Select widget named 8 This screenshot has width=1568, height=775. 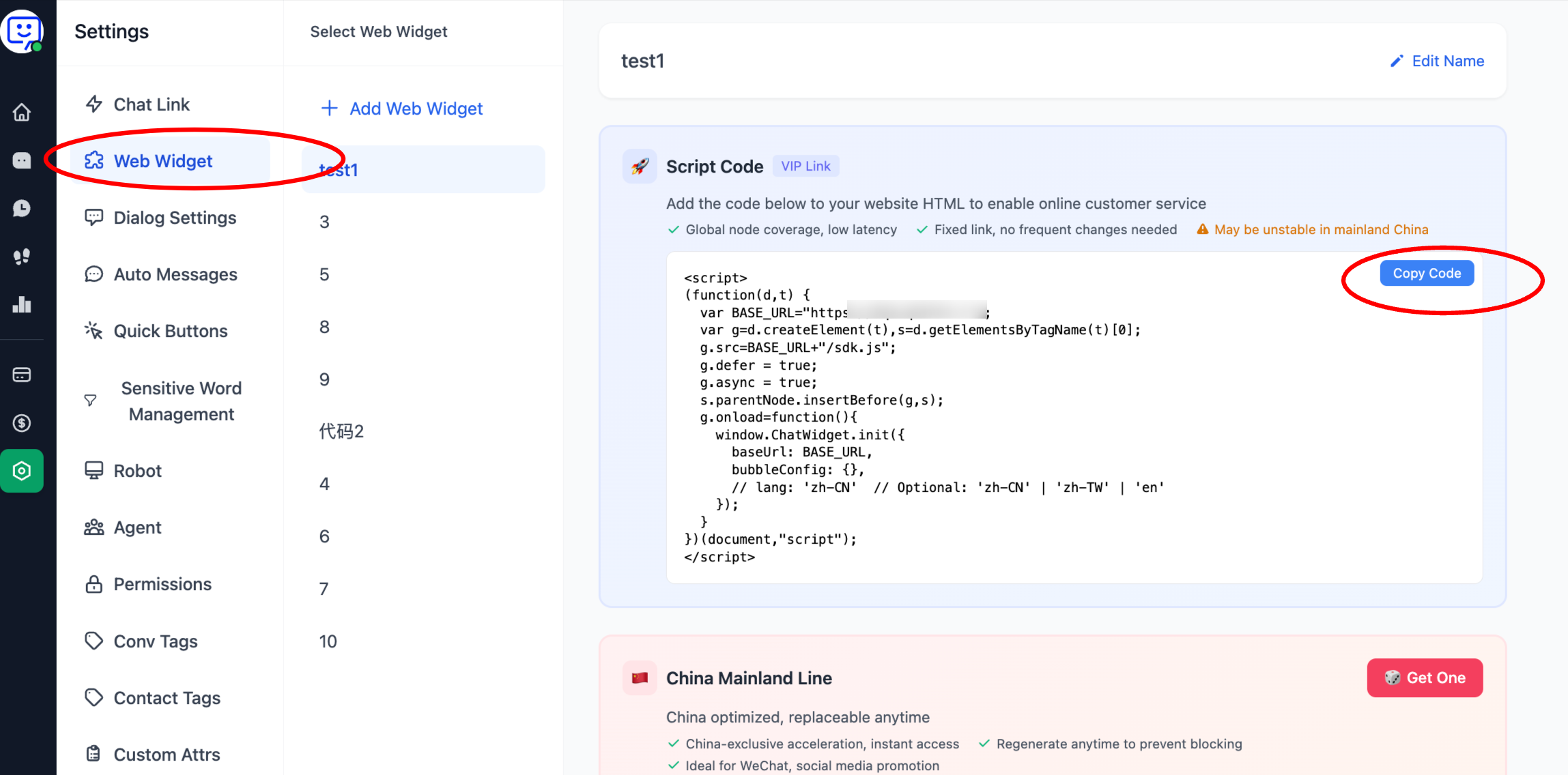click(x=423, y=327)
